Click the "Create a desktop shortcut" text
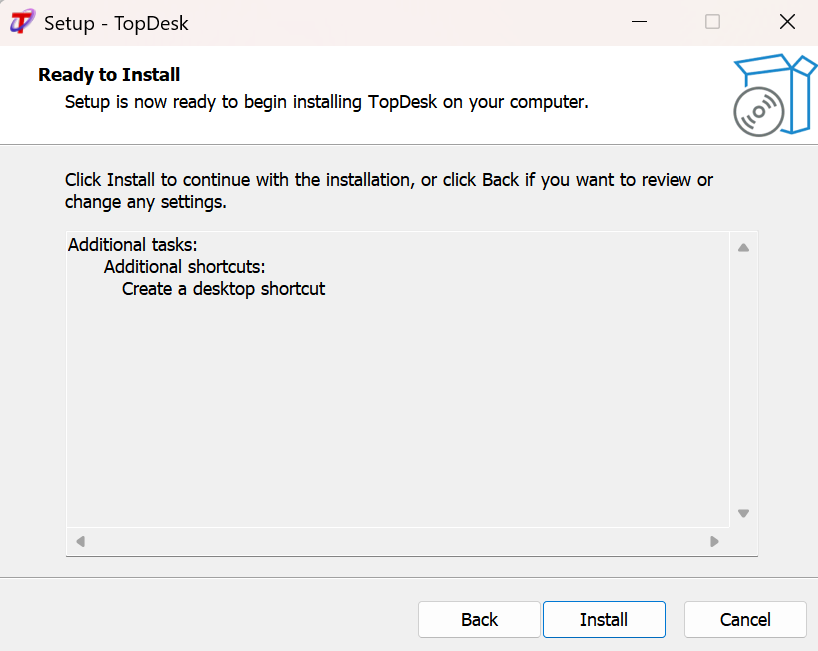Screen dimensions: 818x651 point(223,289)
